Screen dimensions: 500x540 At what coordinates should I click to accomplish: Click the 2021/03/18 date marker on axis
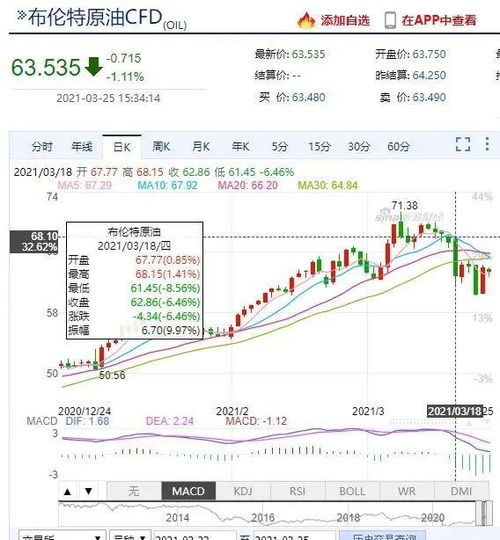pos(455,411)
